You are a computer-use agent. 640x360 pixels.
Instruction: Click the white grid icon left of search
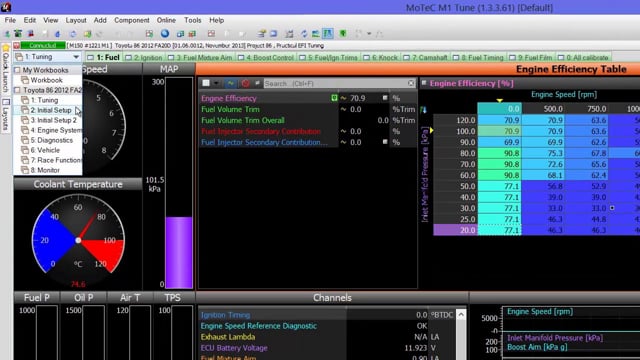pyautogui.click(x=206, y=83)
